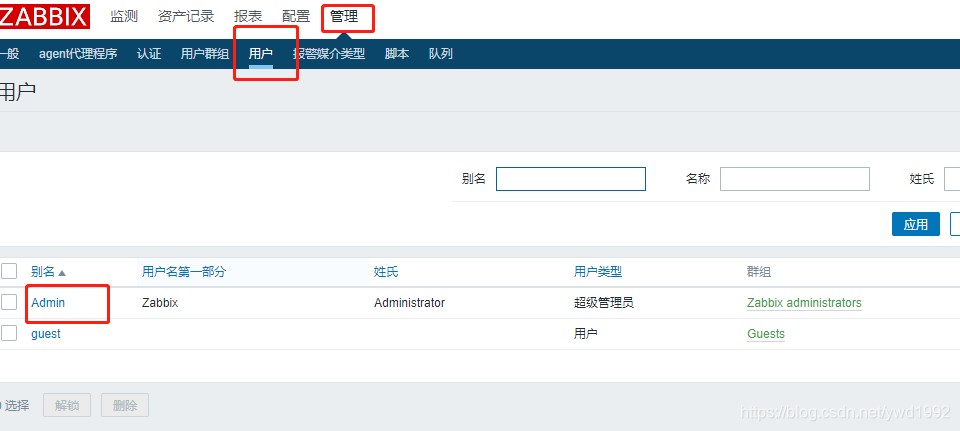Focus the 别名 filter input field

click(x=571, y=179)
